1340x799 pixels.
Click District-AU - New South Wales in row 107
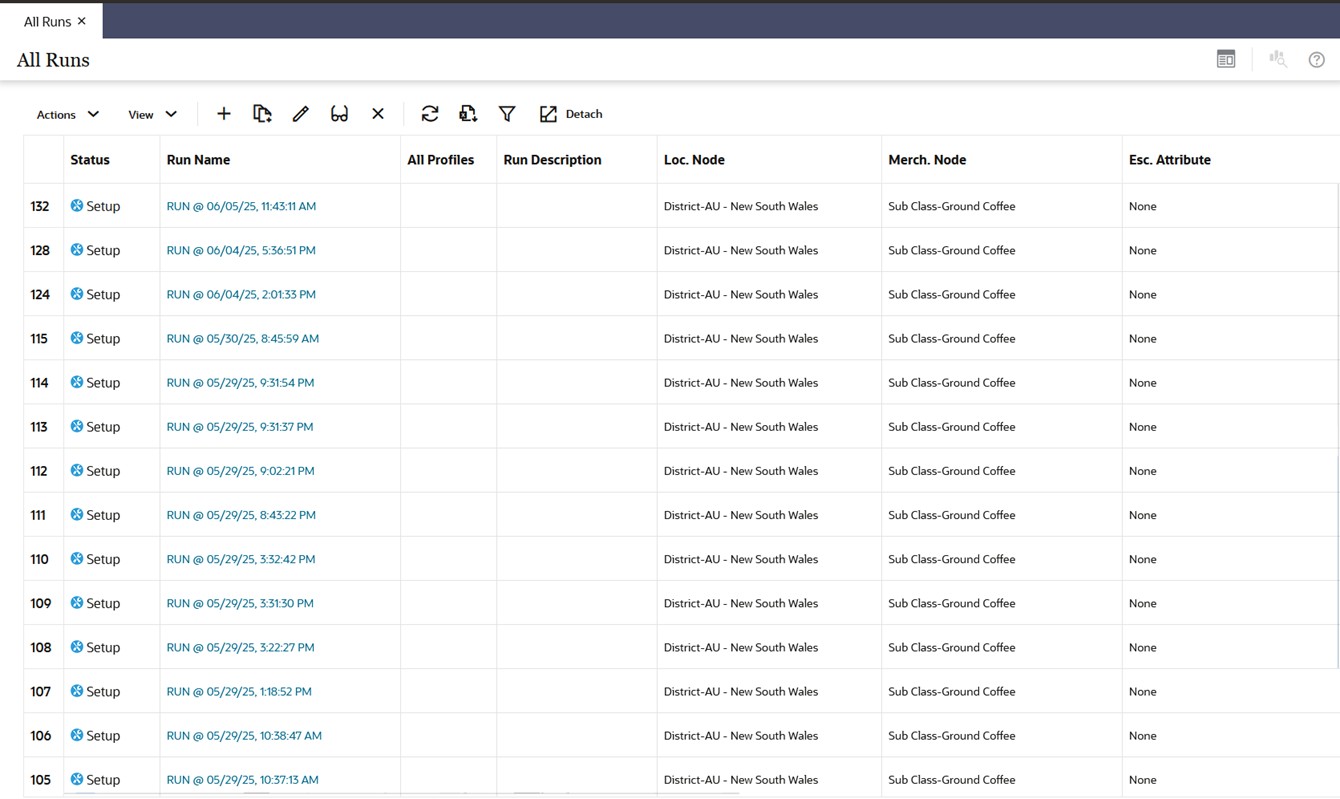tap(741, 690)
